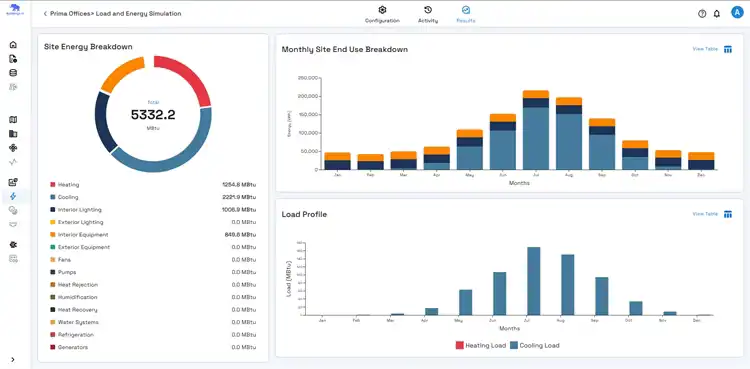This screenshot has height=369, width=750.
Task: Click the document file icon in sidebar
Action: coord(13,59)
